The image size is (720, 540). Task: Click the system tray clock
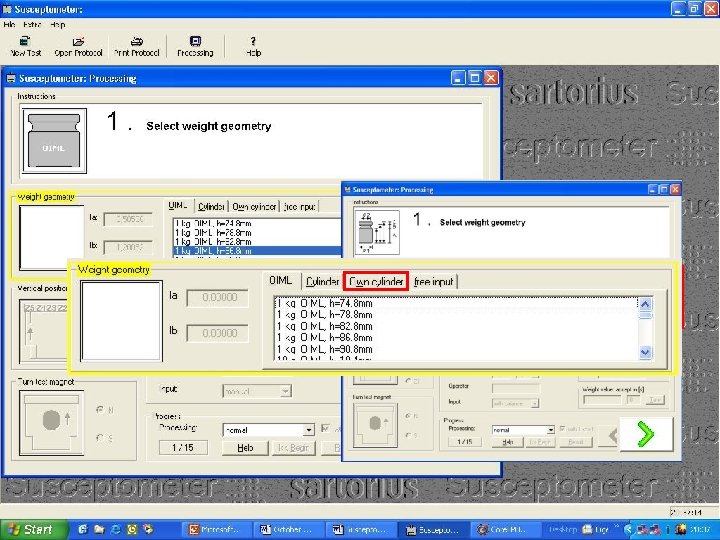(700, 530)
